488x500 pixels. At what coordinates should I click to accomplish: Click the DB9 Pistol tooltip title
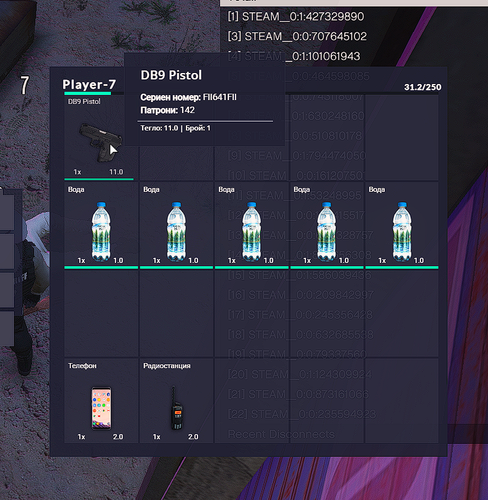(x=171, y=75)
